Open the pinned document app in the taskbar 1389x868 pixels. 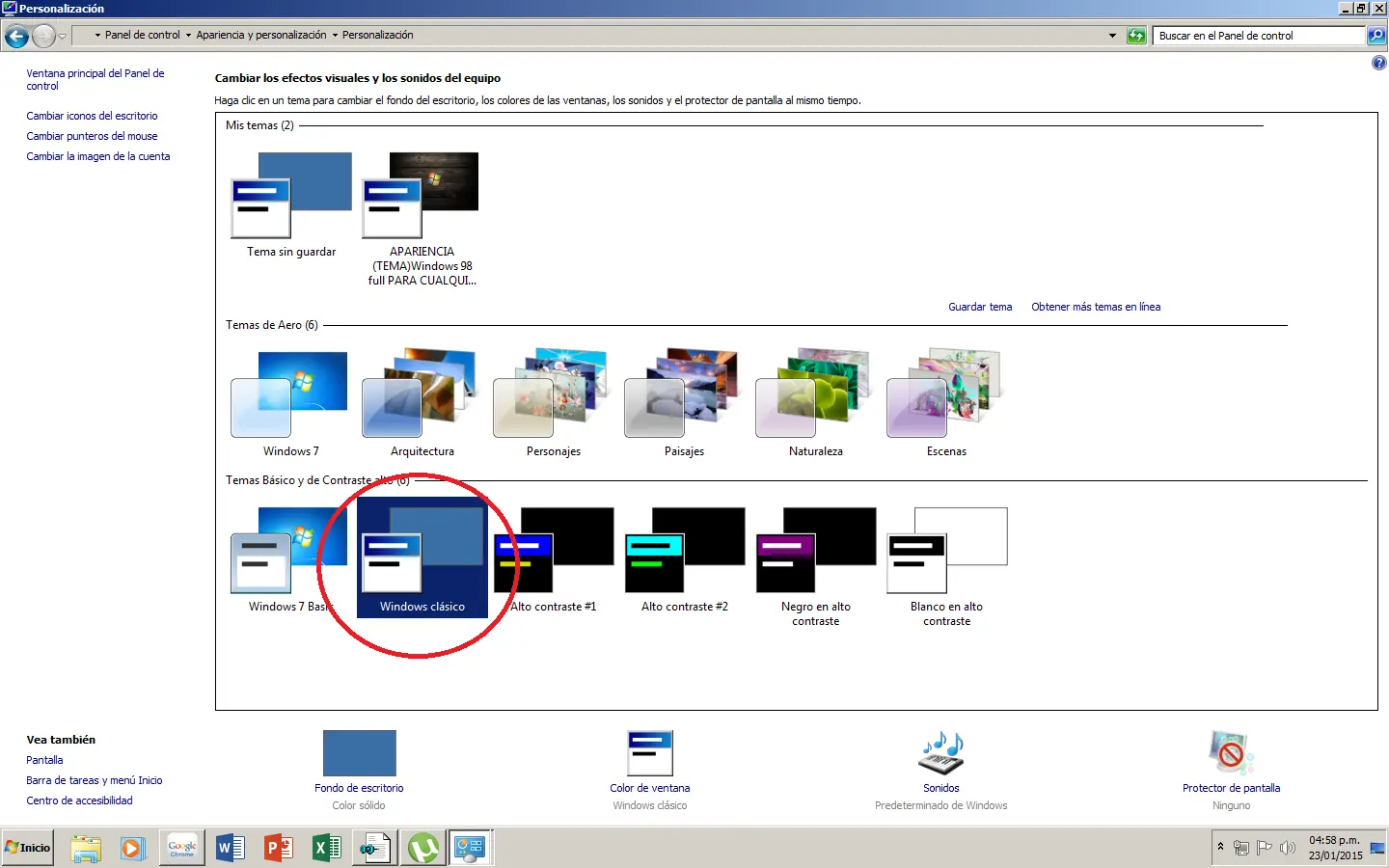pyautogui.click(x=374, y=848)
